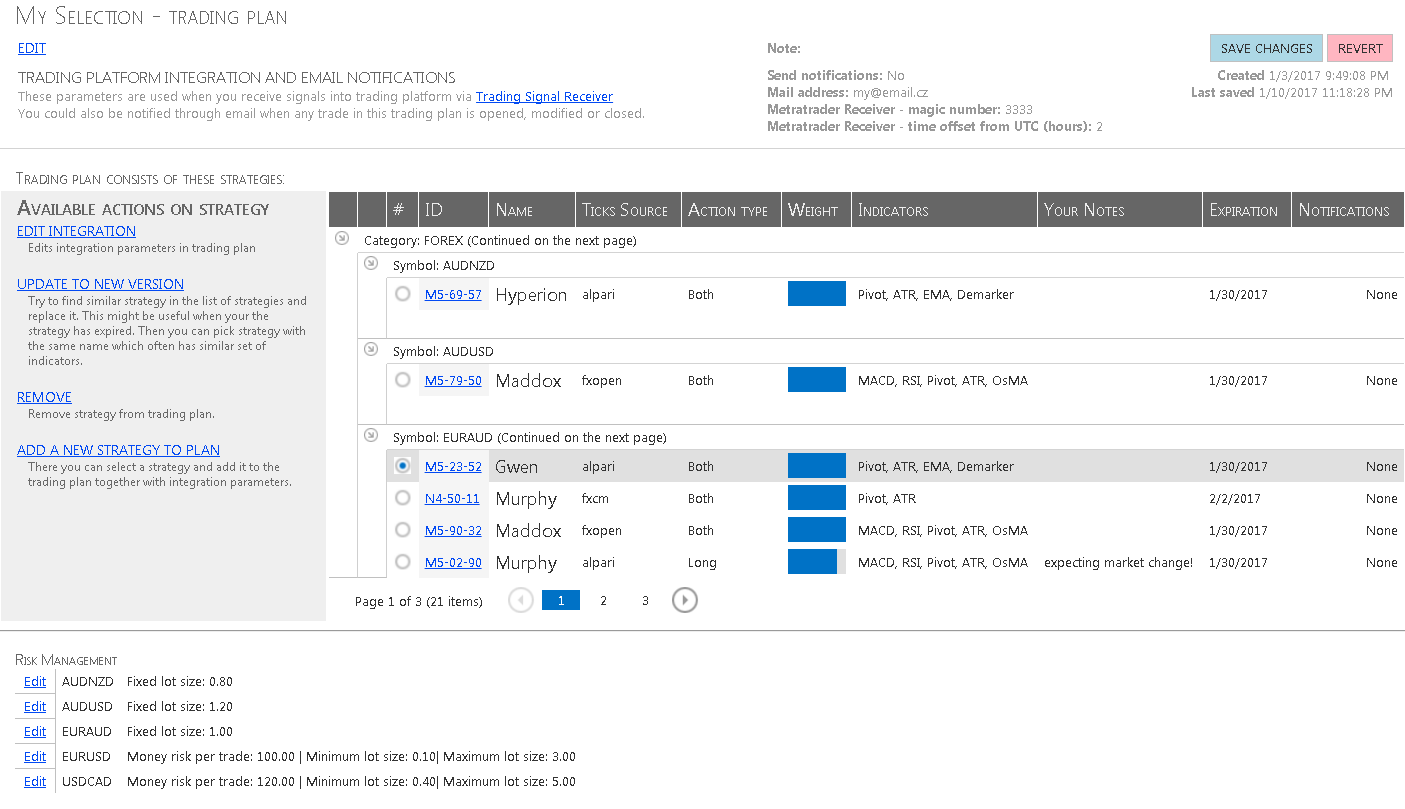Edit EURUSD risk management
The width and height of the screenshot is (1405, 809).
[35, 757]
